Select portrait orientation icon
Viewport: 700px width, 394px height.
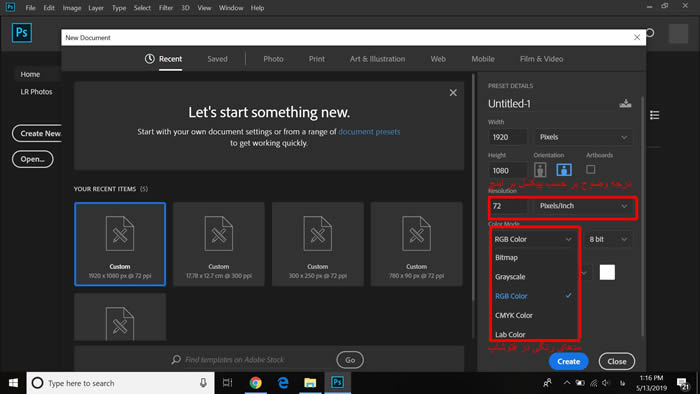(x=540, y=170)
